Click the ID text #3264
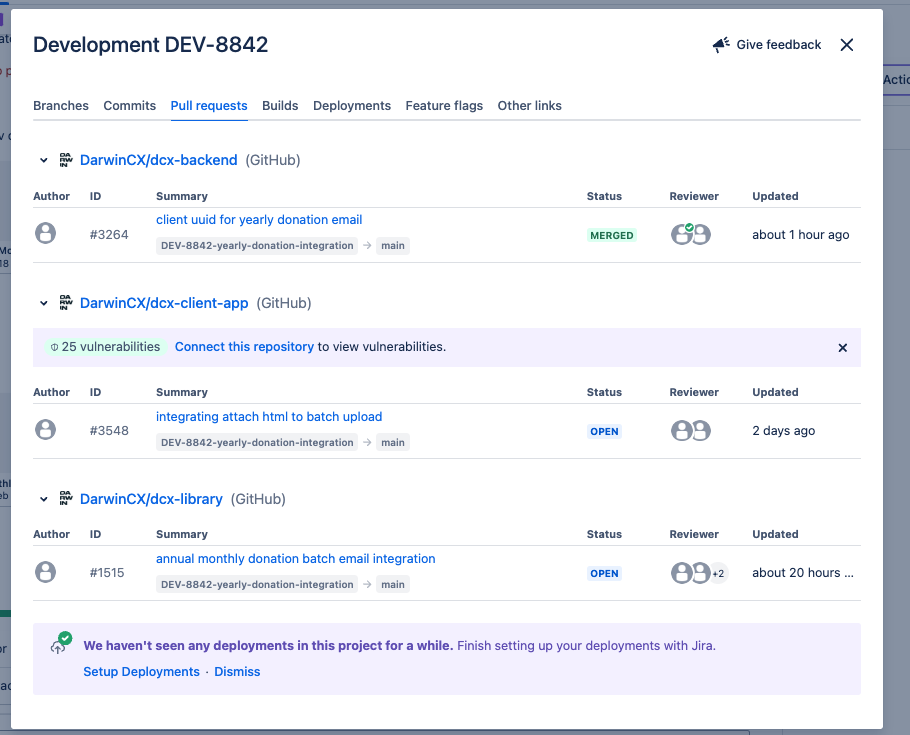Image resolution: width=910 pixels, height=735 pixels. point(109,235)
